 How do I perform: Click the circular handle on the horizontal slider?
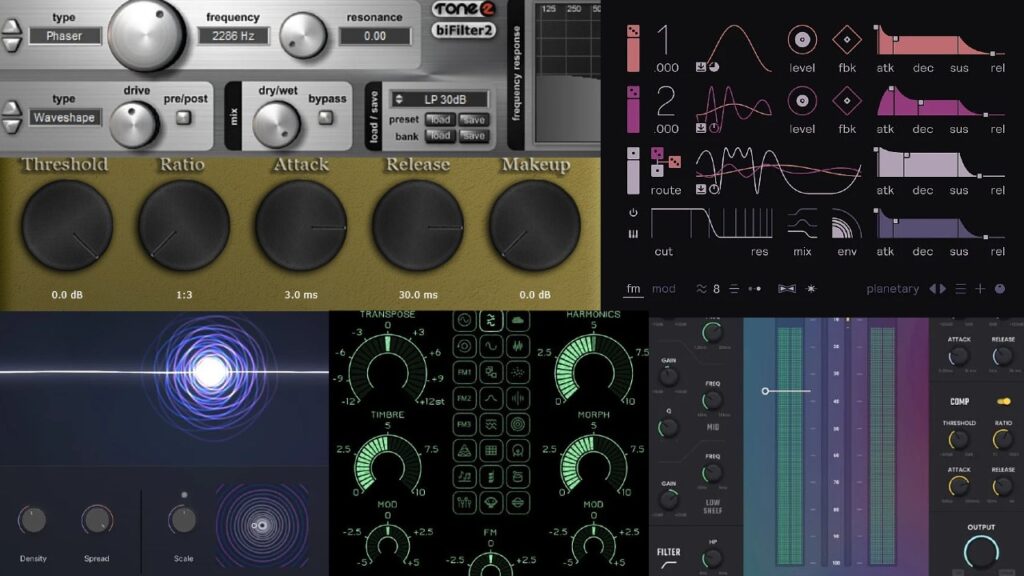(x=765, y=390)
